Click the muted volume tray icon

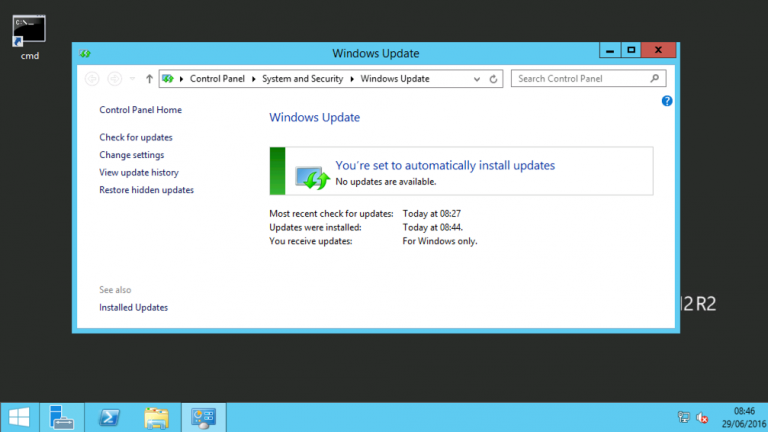(x=702, y=417)
